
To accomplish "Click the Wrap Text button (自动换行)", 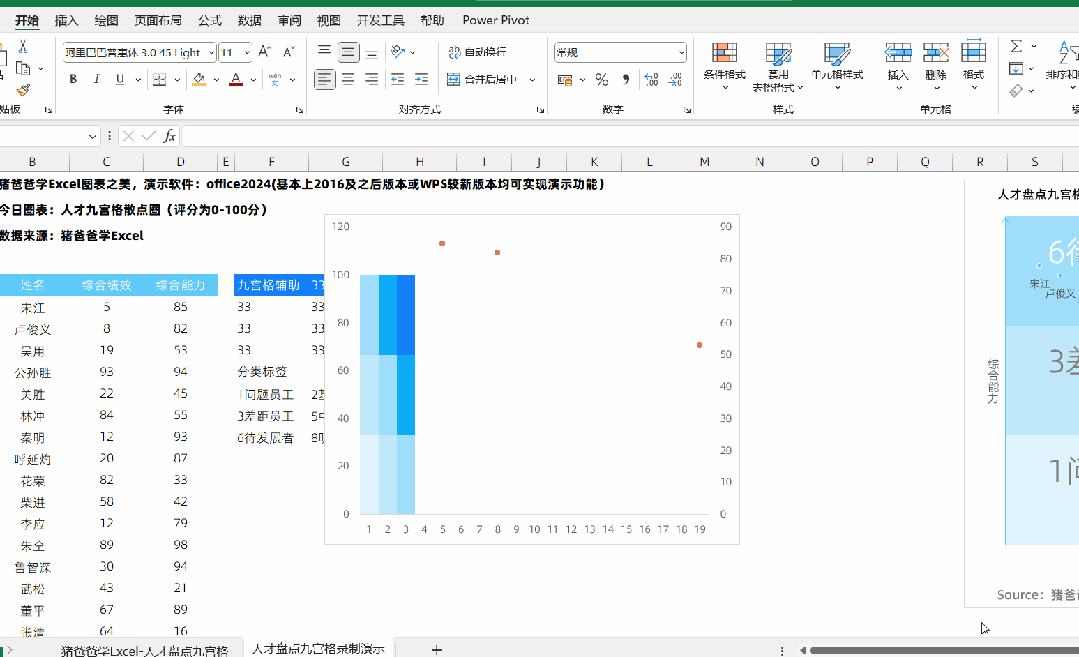I will click(477, 52).
